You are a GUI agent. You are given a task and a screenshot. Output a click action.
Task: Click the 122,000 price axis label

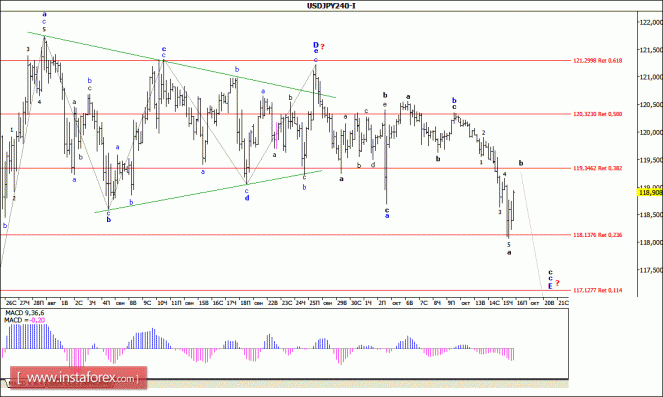[650, 23]
